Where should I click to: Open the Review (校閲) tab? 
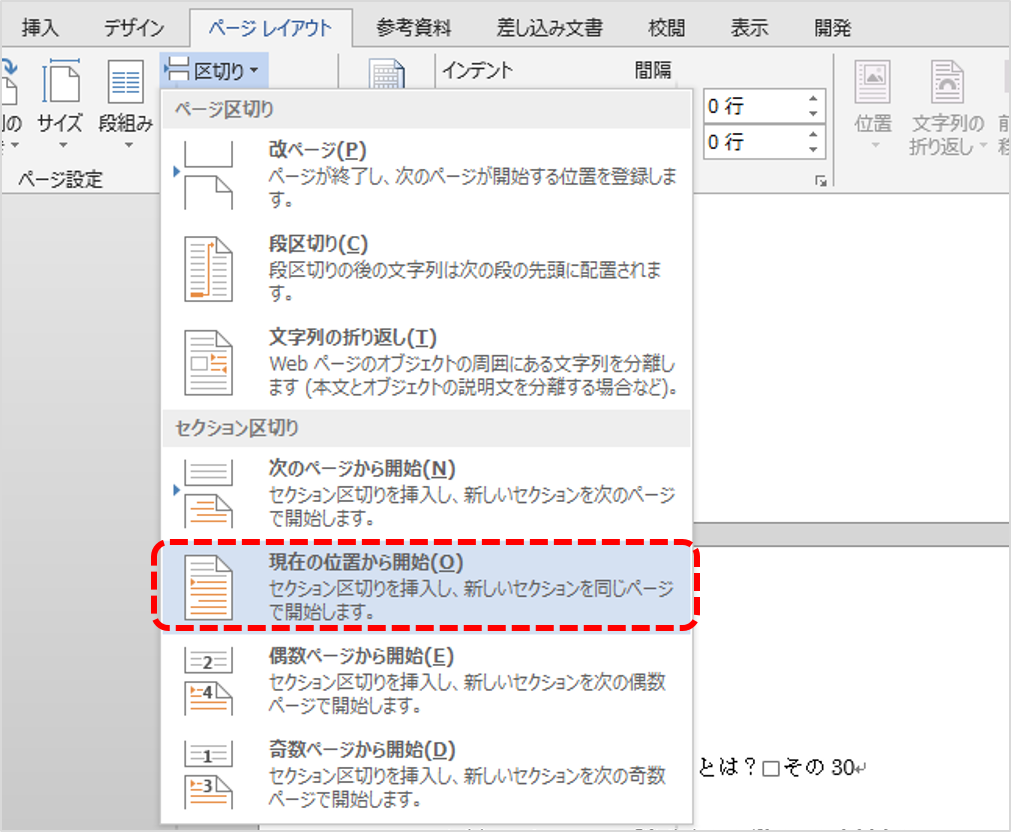coord(666,27)
